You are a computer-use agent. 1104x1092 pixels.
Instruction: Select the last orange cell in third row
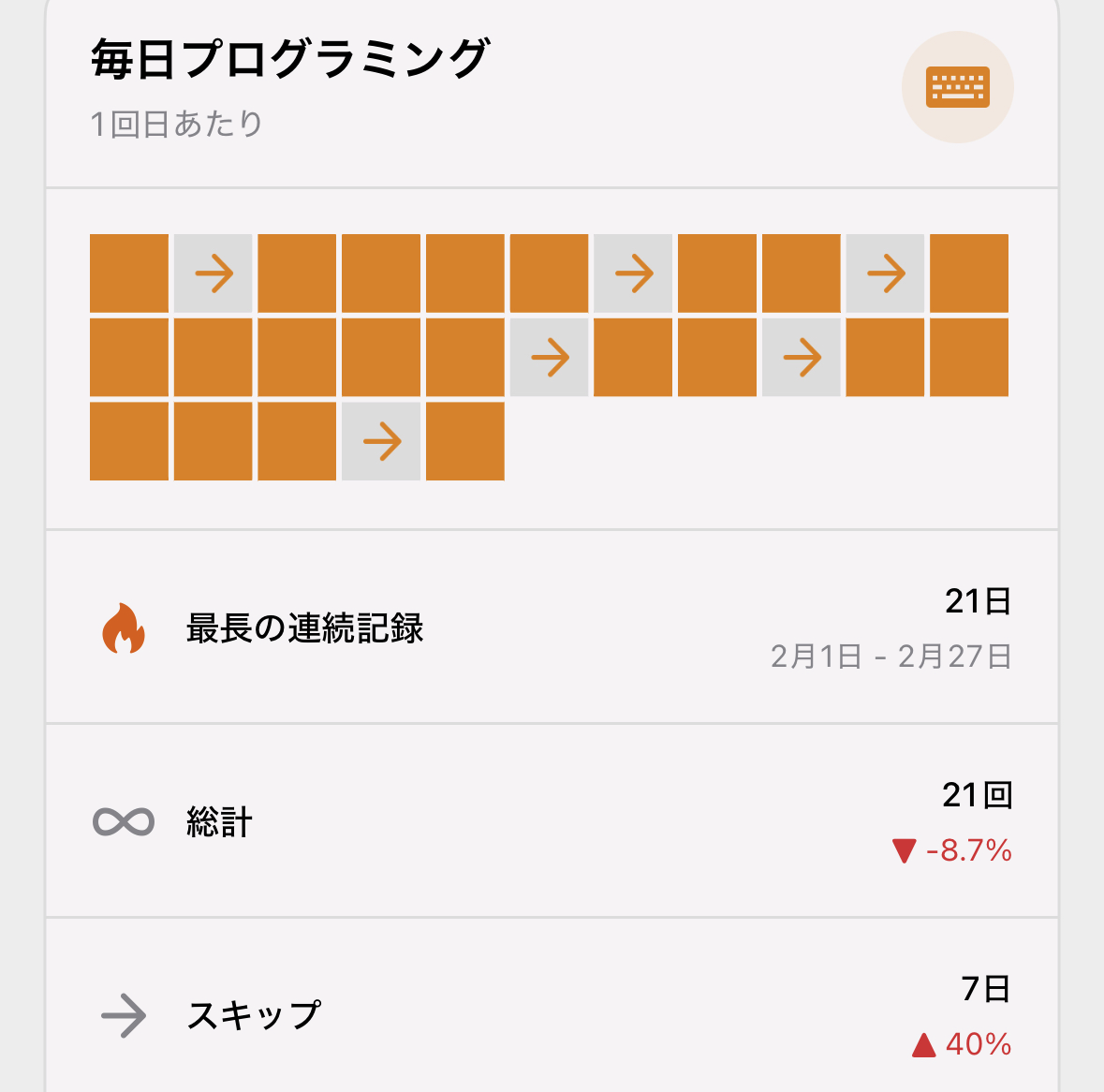click(x=464, y=441)
